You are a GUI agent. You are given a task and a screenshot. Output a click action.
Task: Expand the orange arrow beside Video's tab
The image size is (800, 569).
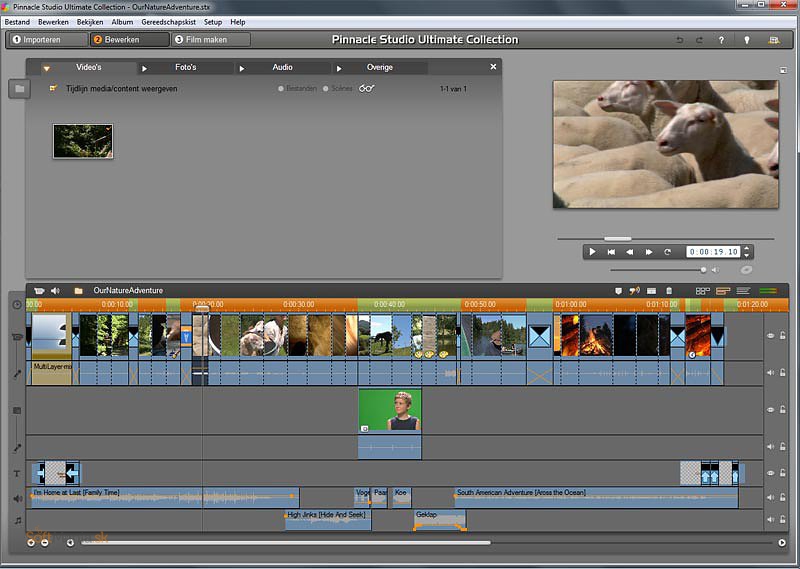click(x=46, y=68)
